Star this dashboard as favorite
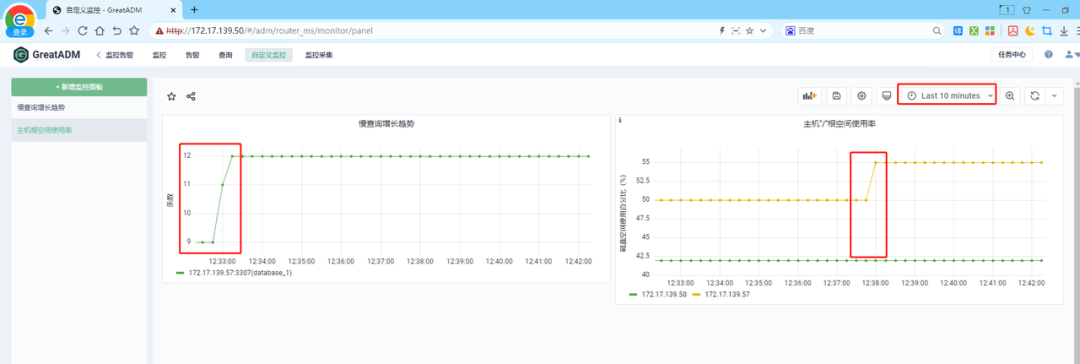 tap(172, 97)
